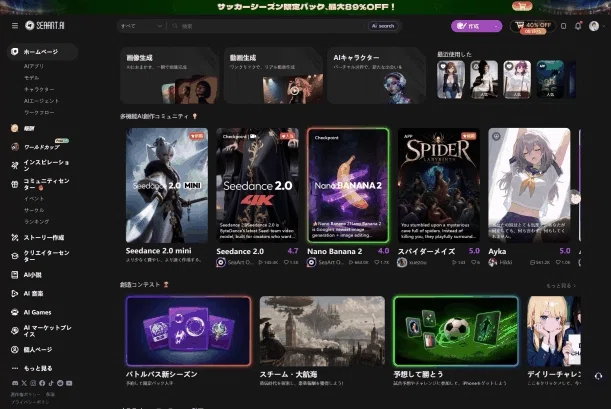This screenshot has width=611, height=409.
Task: Open the バトルパス新シーズン contest card
Action: (188, 331)
